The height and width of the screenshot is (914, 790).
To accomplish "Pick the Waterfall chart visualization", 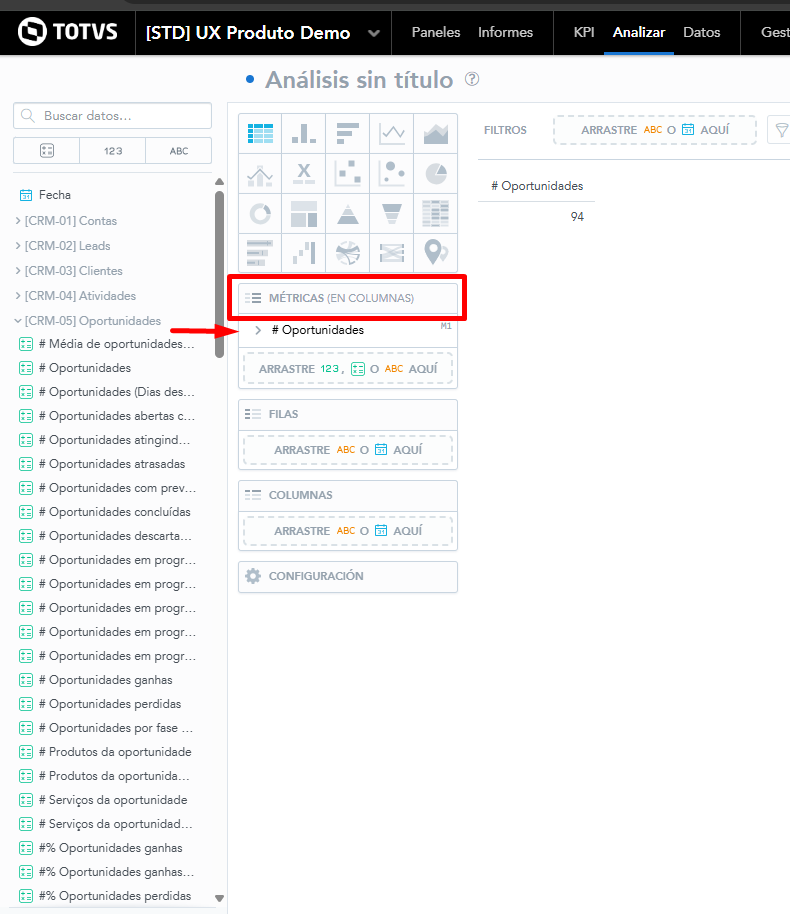I will tap(304, 253).
